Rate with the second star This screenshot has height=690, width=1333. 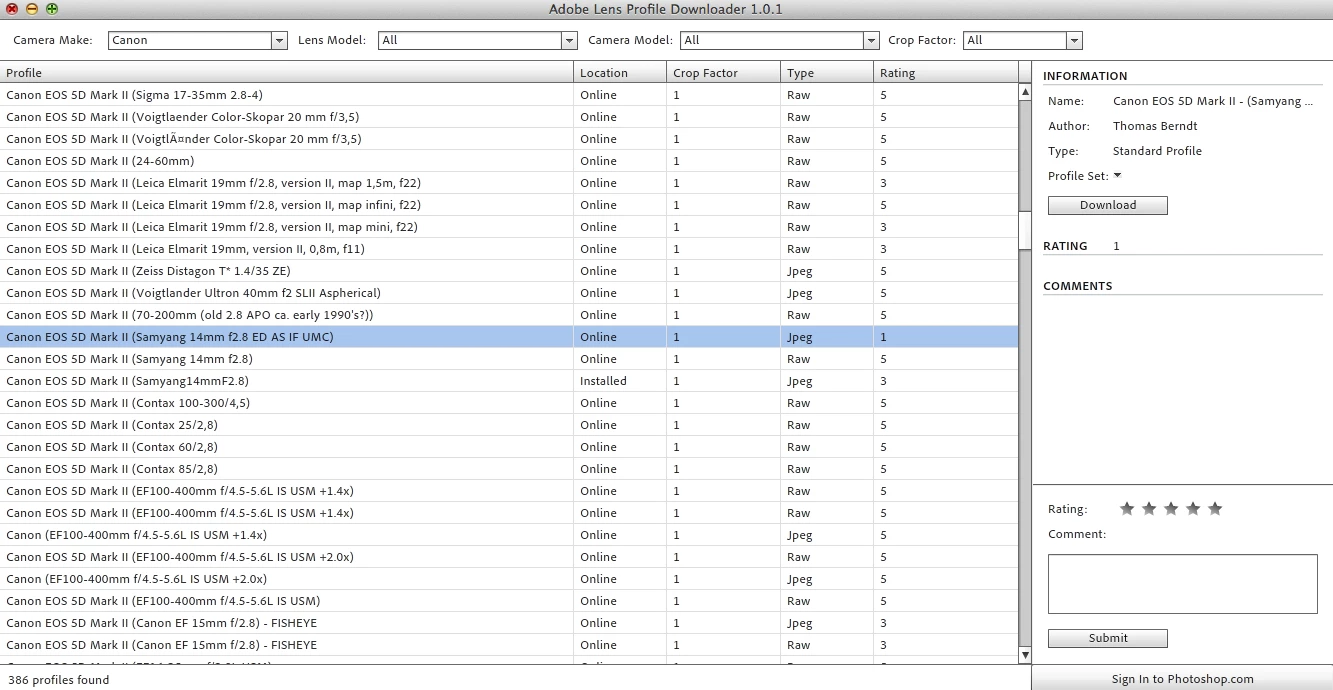pos(1149,509)
